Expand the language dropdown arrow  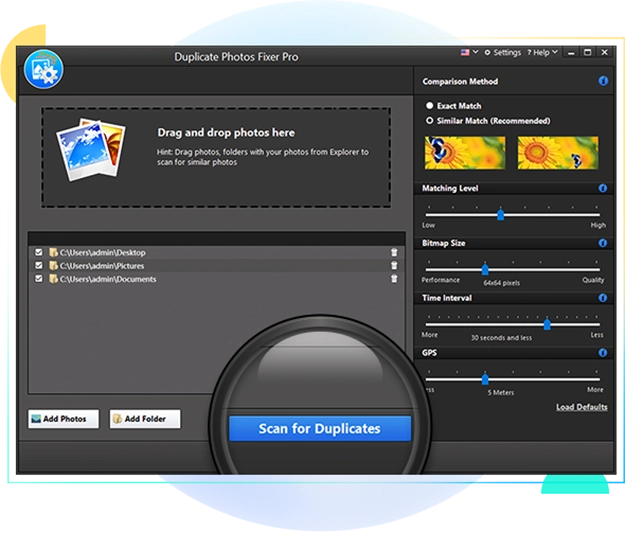475,52
